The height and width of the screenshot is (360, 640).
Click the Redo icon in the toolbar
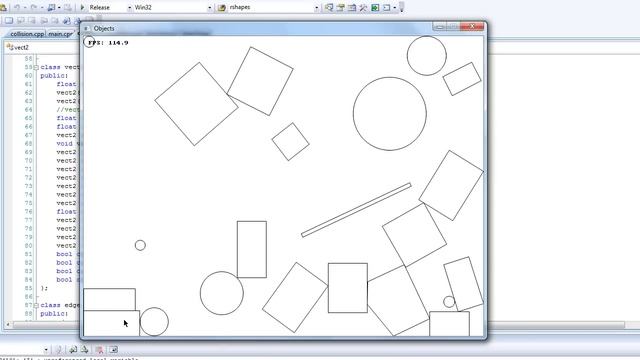pyautogui.click(x=34, y=7)
